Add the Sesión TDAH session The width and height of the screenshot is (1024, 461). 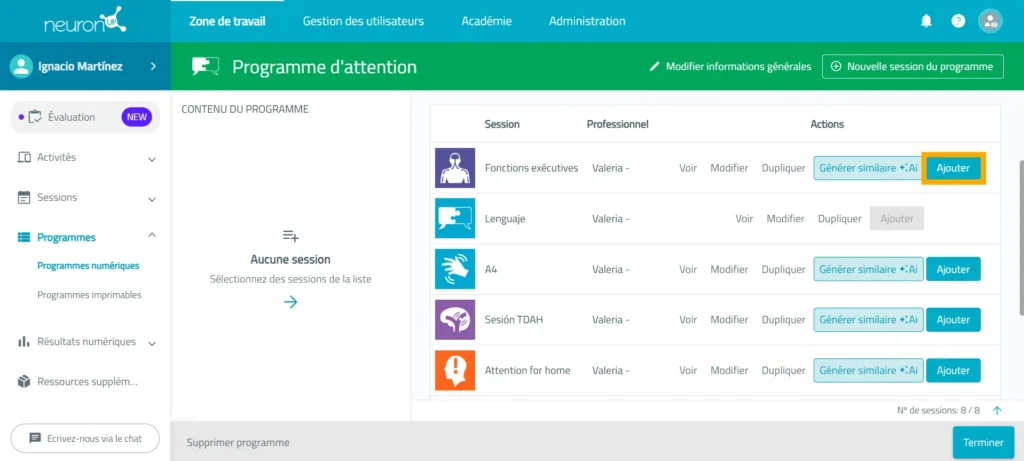click(x=953, y=320)
